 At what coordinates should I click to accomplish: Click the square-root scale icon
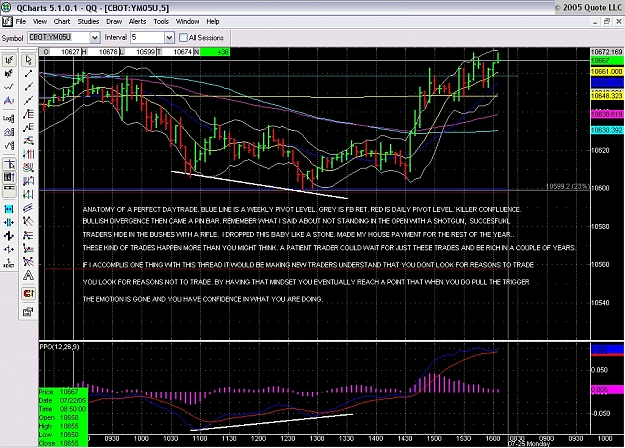[x=9, y=145]
